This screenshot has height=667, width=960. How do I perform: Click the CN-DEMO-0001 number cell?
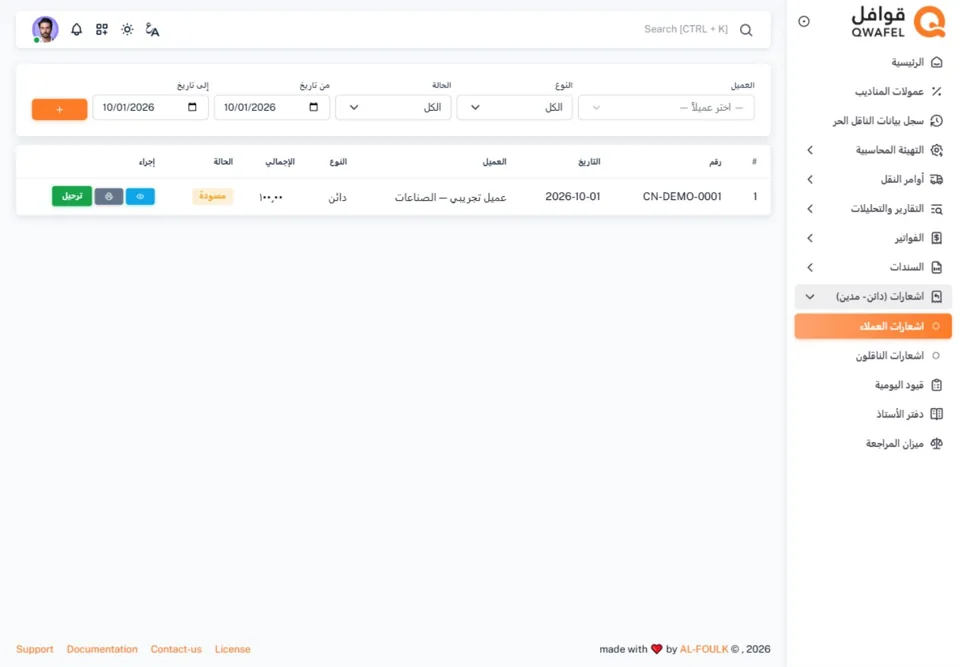(682, 197)
